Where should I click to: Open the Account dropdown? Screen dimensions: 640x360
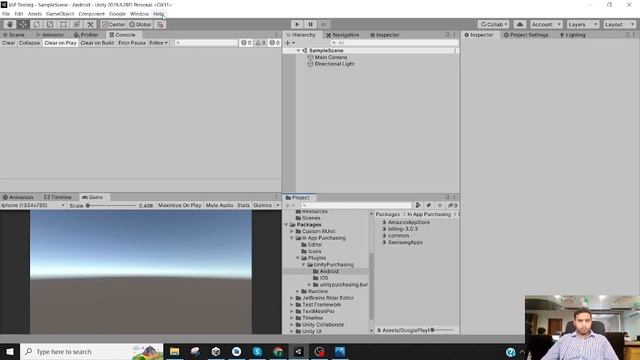click(x=546, y=24)
